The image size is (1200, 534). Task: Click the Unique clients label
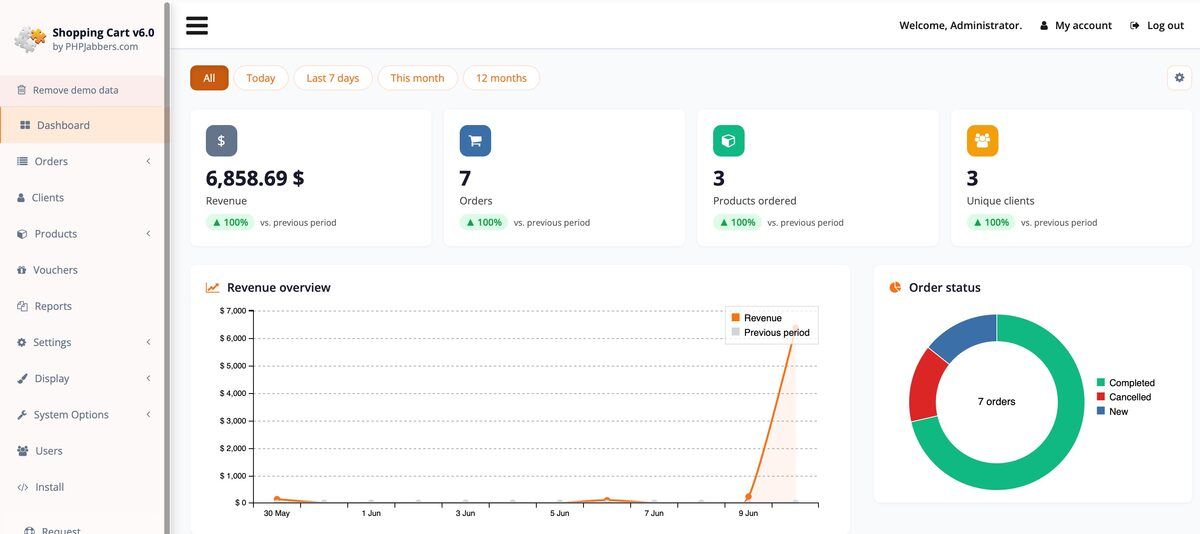(1001, 201)
